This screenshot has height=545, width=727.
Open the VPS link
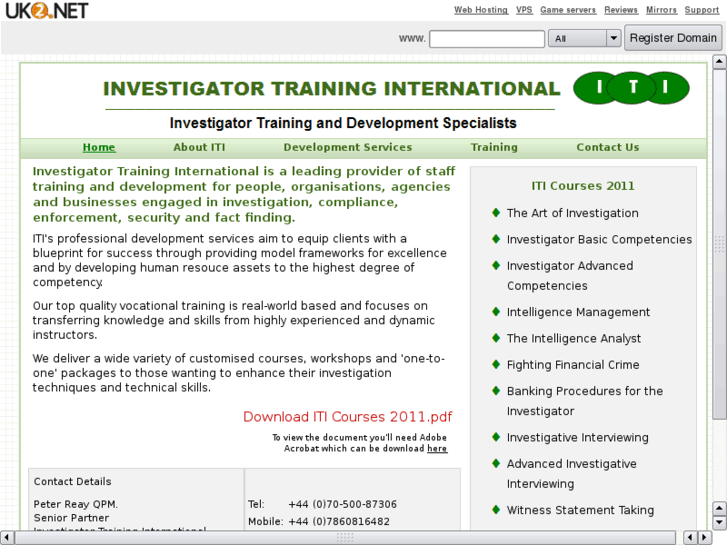pos(524,10)
